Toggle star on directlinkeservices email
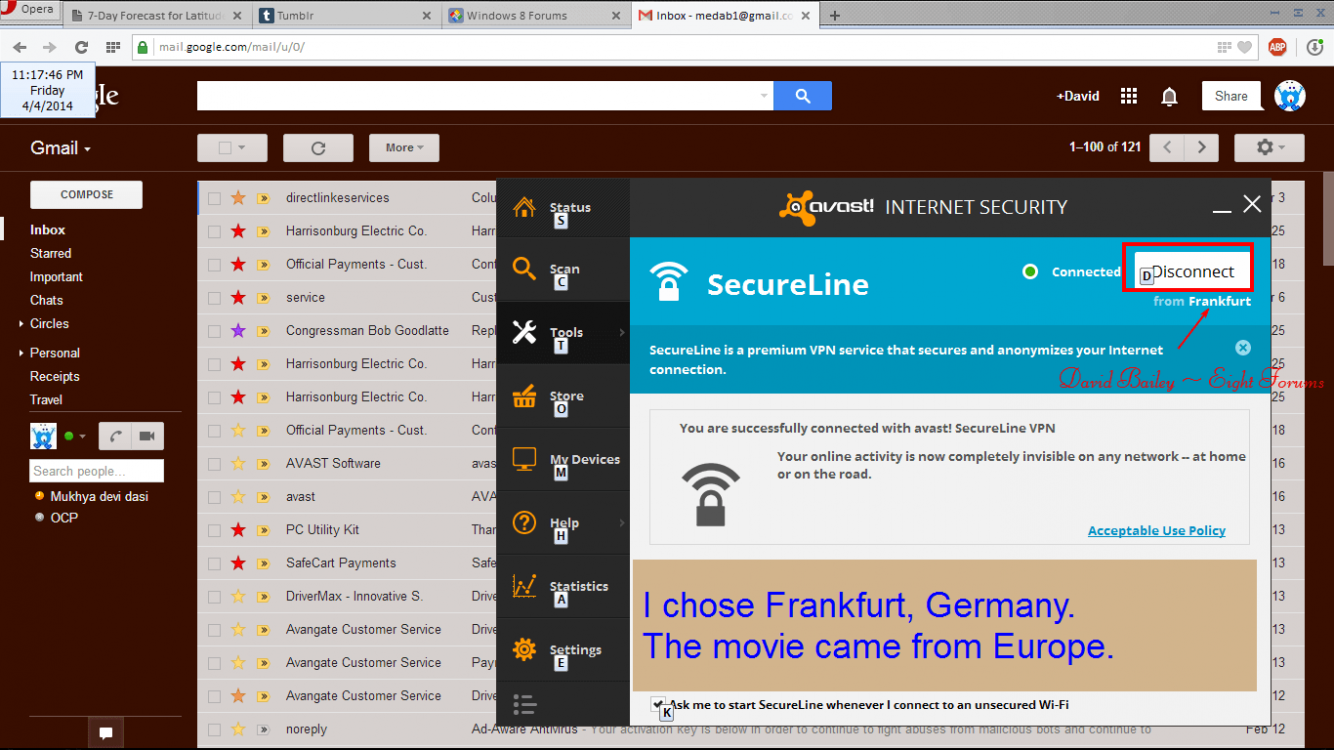The height and width of the screenshot is (750, 1334). (238, 198)
